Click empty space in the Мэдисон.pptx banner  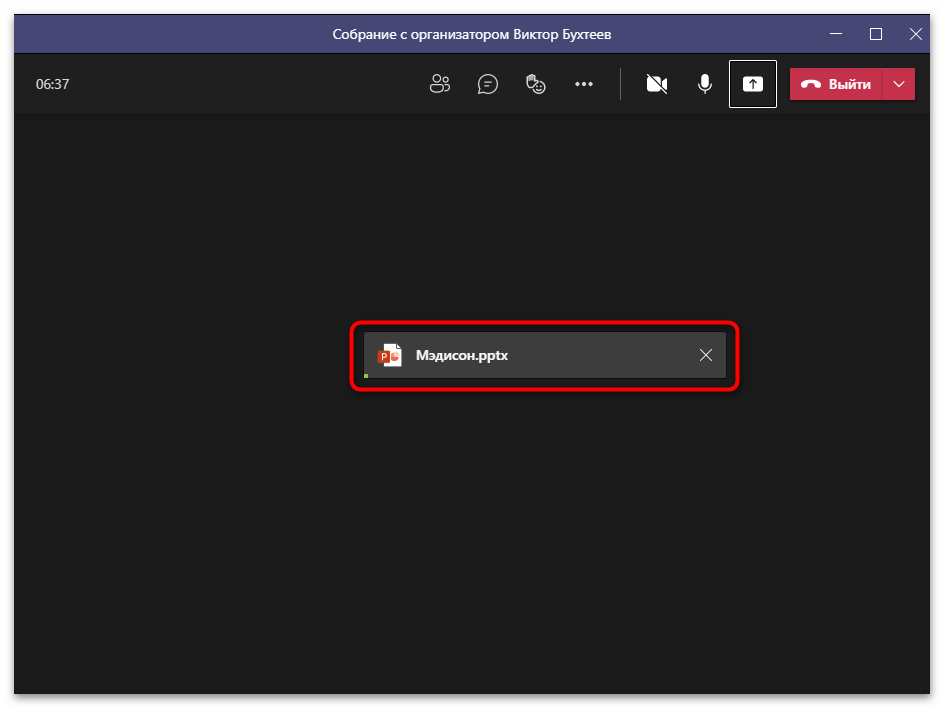click(600, 355)
